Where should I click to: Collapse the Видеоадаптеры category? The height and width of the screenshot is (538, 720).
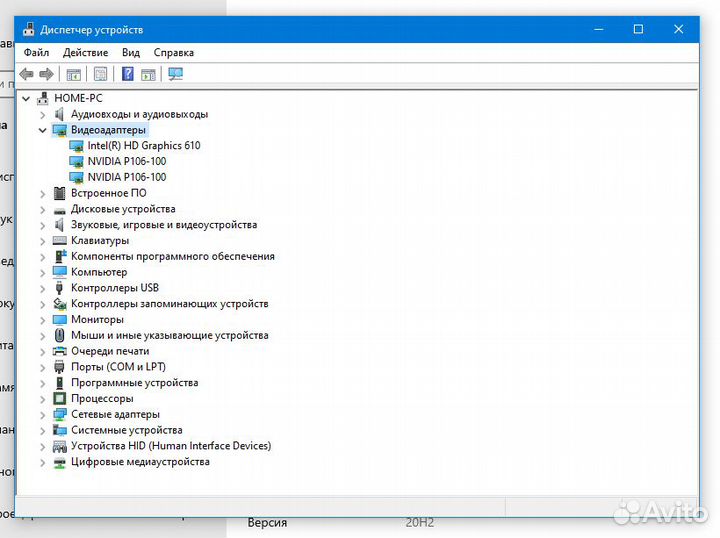(x=43, y=130)
